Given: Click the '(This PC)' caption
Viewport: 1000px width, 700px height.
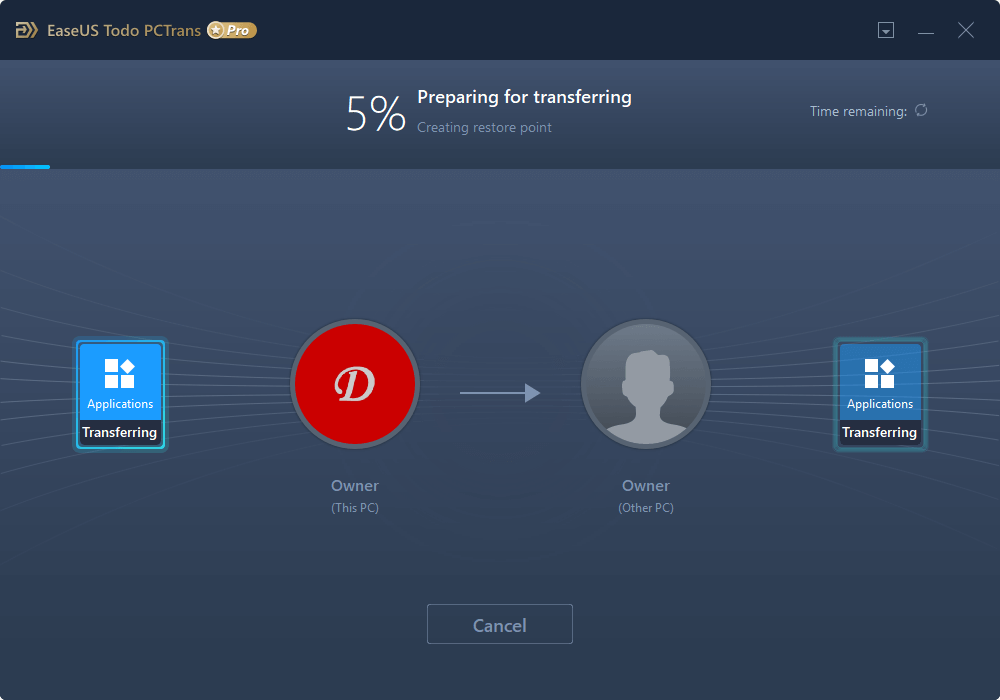Looking at the screenshot, I should [x=355, y=508].
